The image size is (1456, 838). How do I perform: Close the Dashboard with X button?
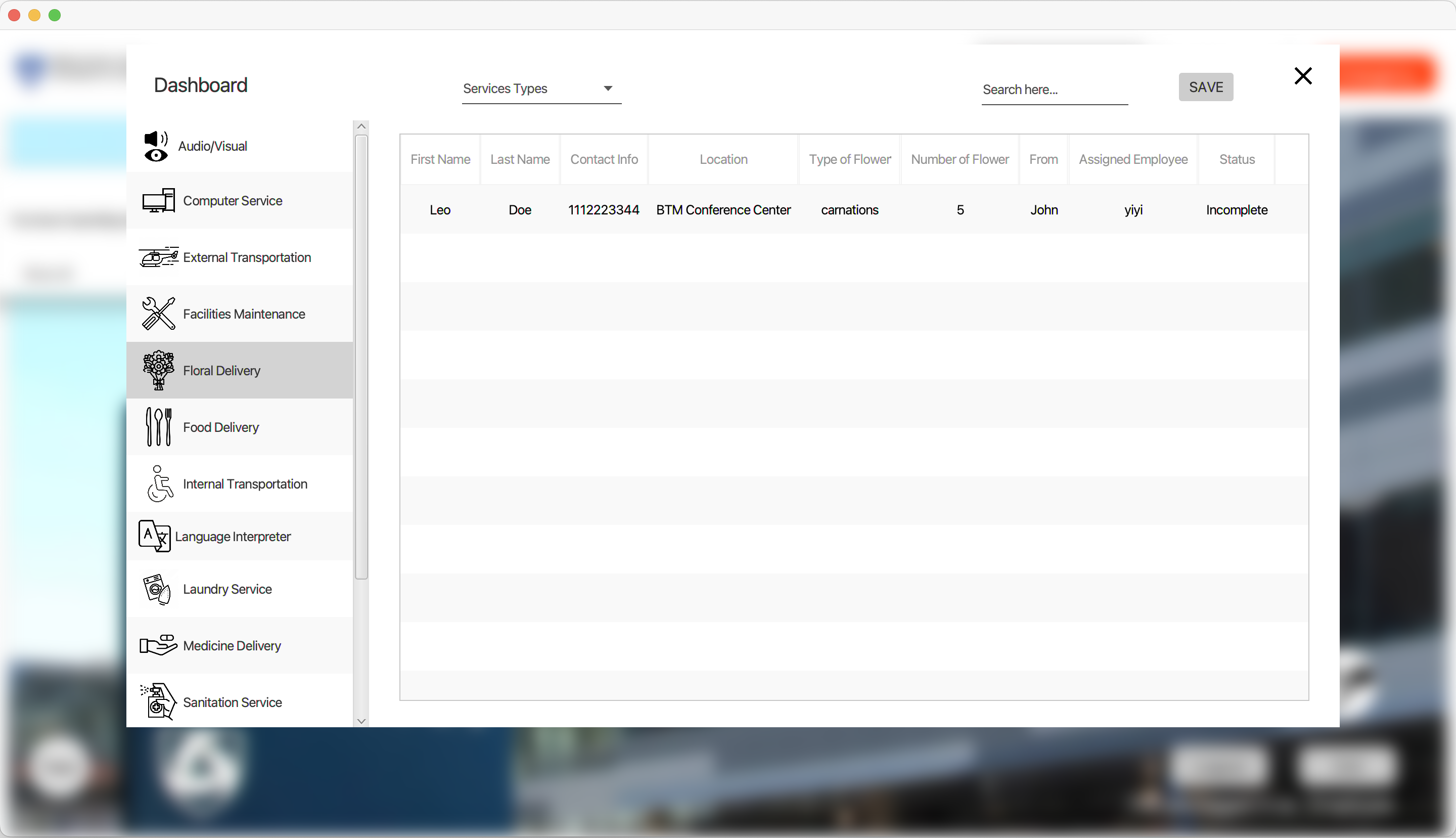point(1302,76)
